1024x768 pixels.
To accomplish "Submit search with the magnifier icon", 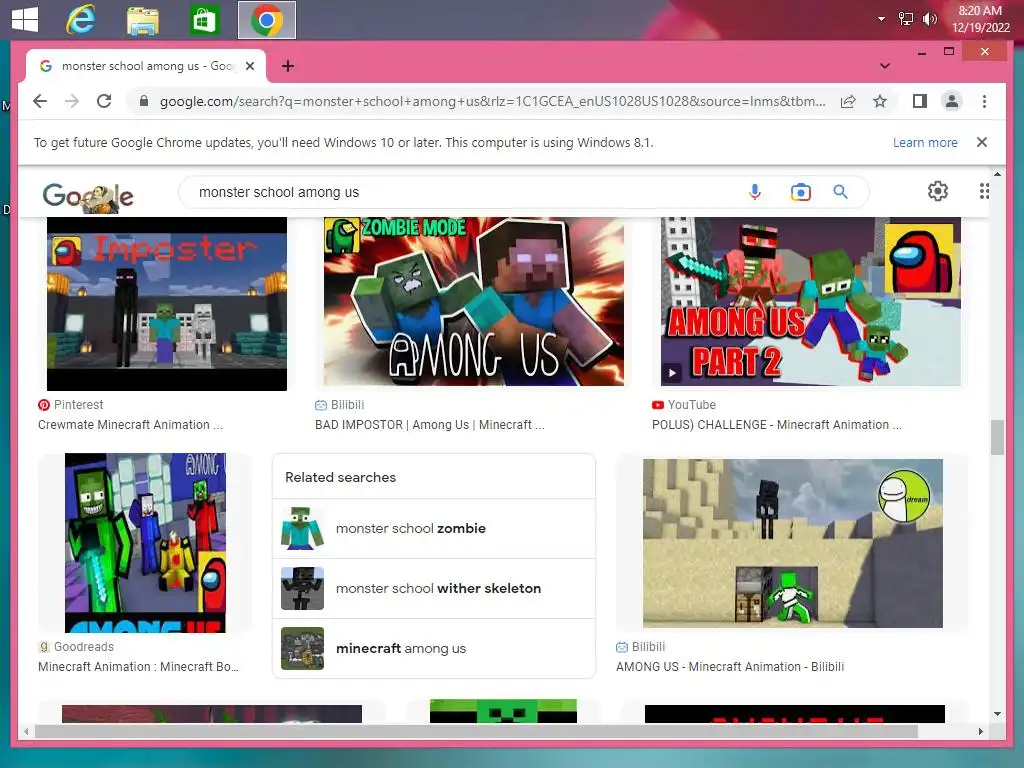I will [840, 192].
